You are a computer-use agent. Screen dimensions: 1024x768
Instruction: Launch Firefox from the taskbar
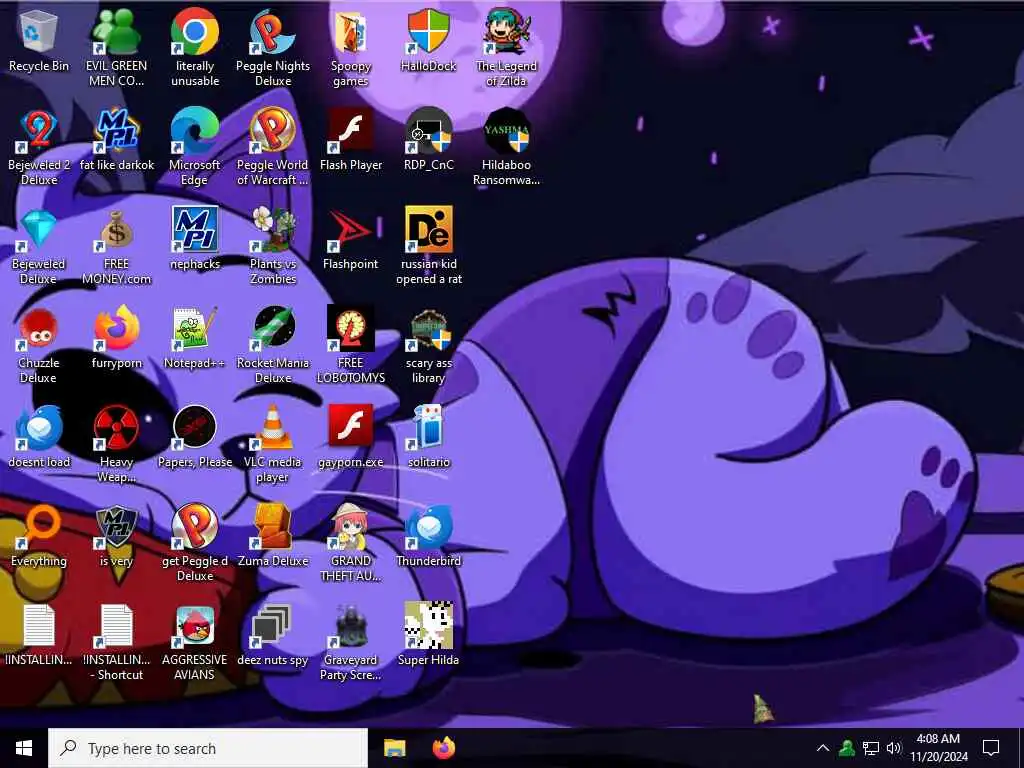click(x=444, y=748)
